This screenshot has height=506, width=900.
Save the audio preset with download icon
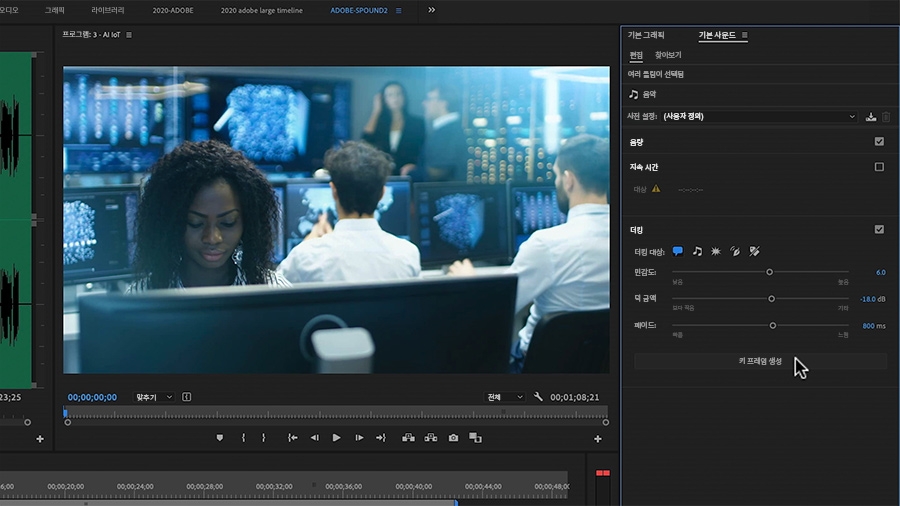tap(871, 117)
